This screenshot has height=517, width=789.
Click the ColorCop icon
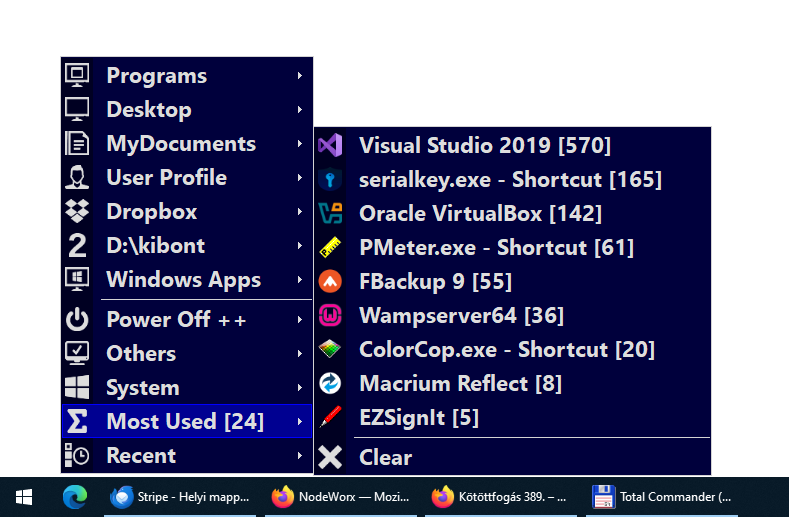coord(330,350)
